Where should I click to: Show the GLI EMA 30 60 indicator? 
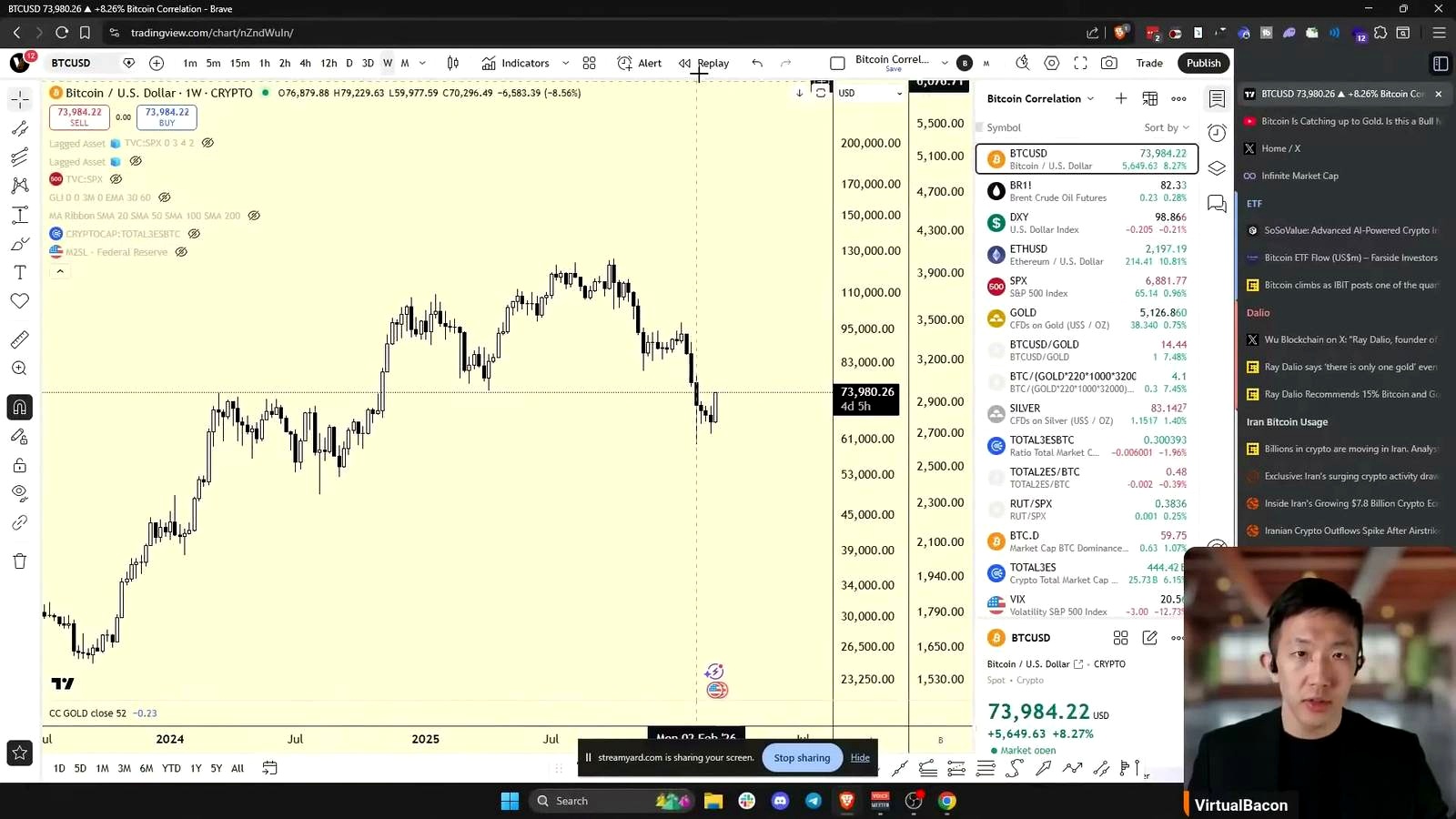[164, 197]
